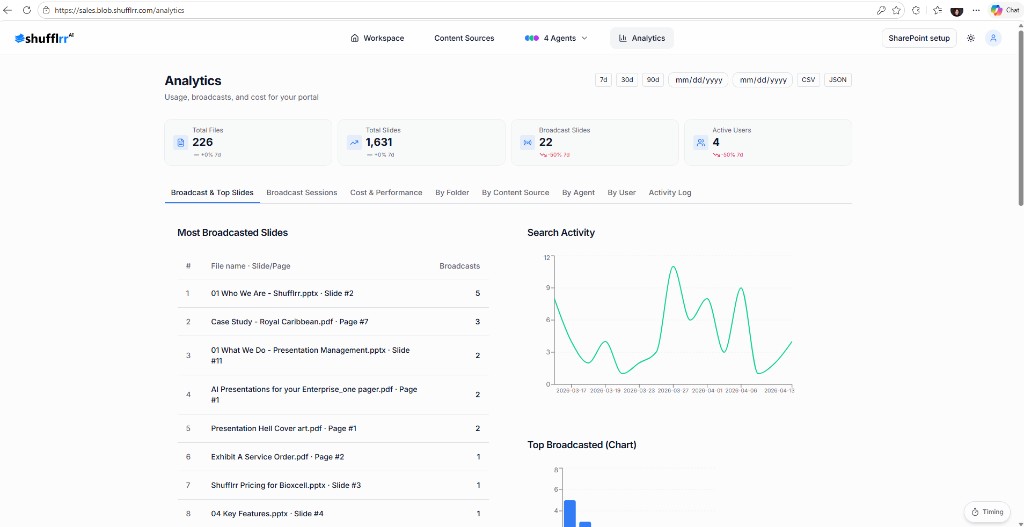Bookmark this page with the star icon
Viewport: 1024px width, 527px height.
click(x=897, y=10)
